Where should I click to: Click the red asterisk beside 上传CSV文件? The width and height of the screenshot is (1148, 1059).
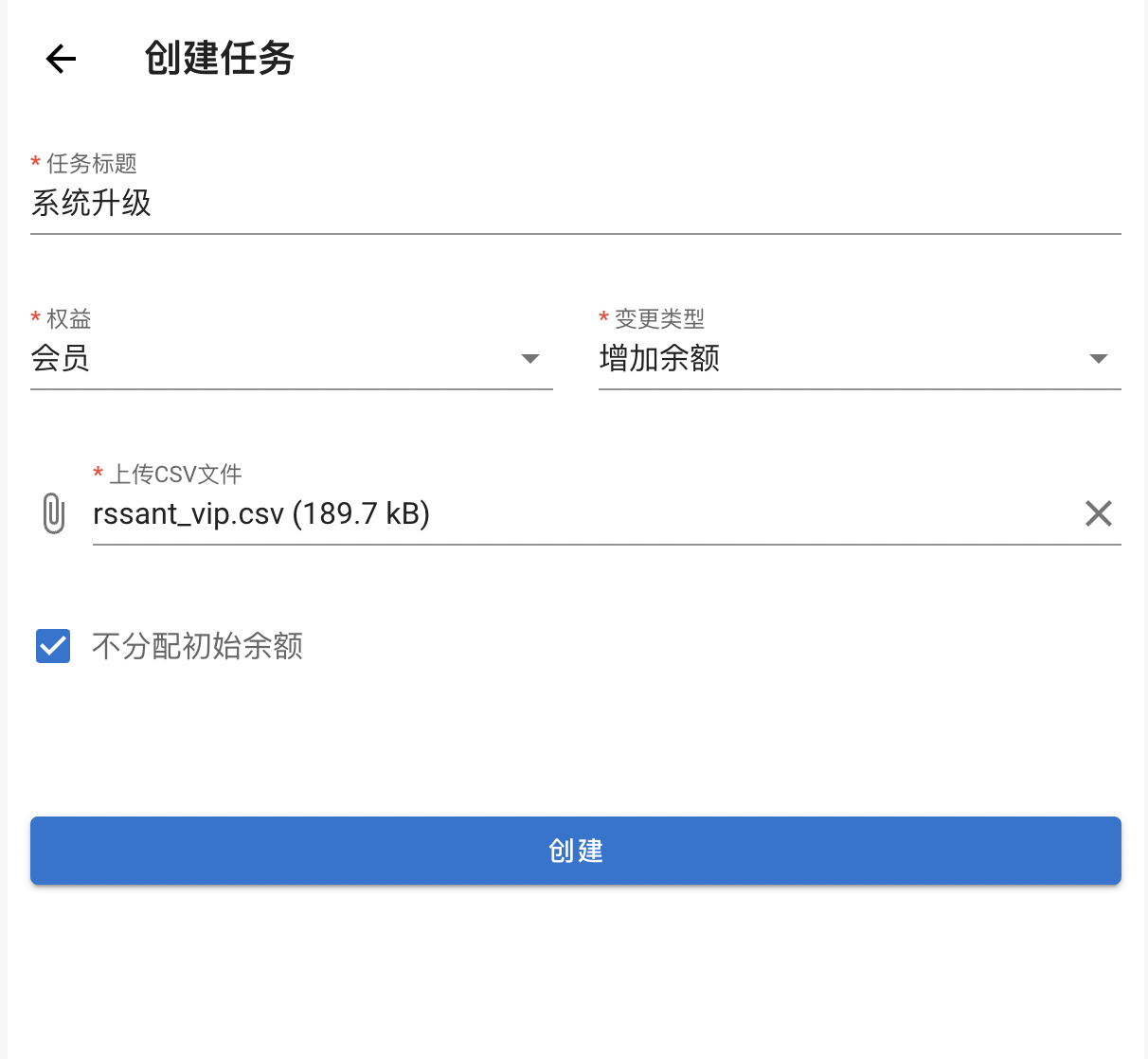click(98, 473)
